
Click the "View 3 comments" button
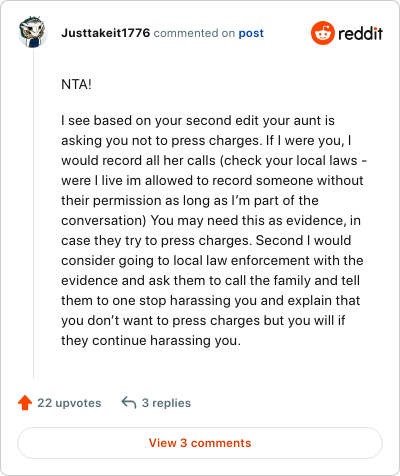click(200, 443)
